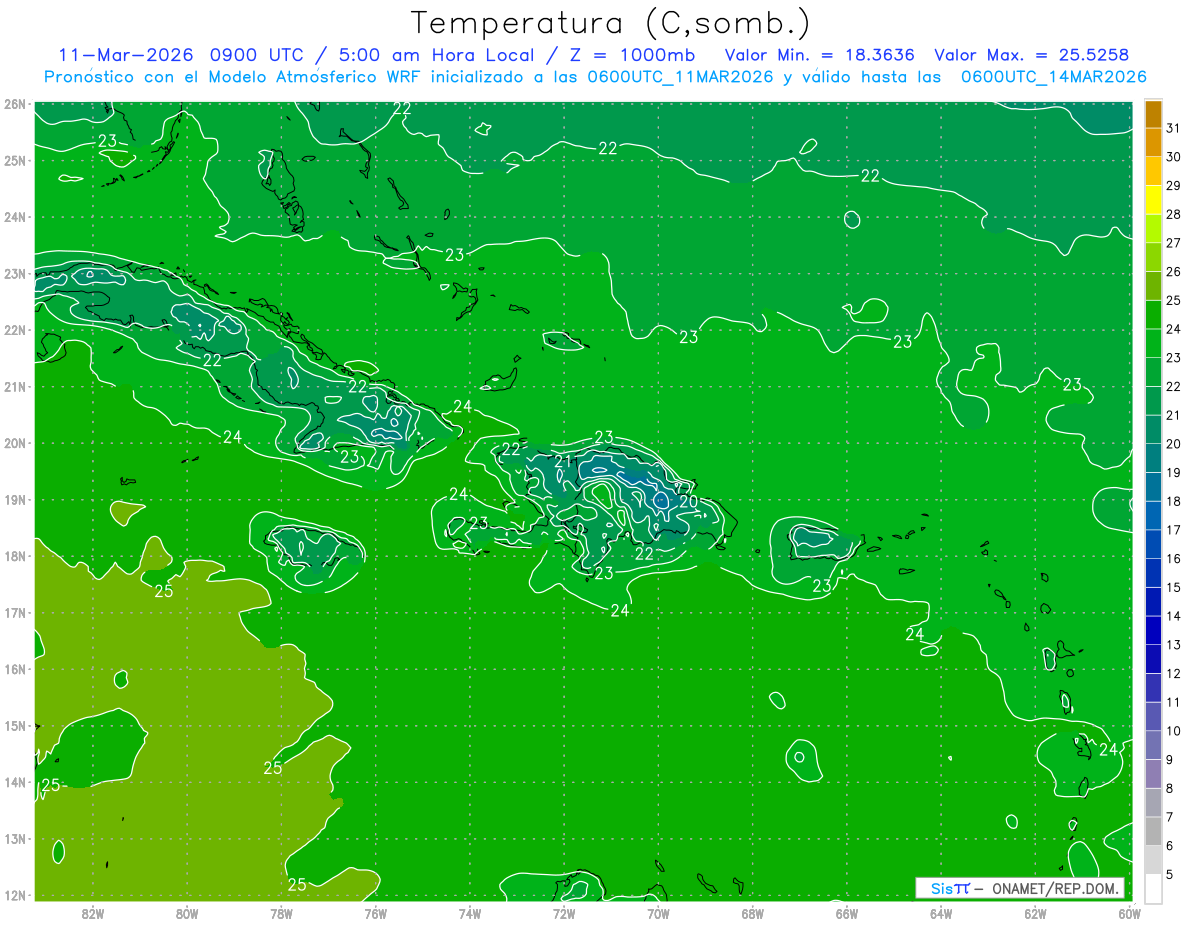
Task: Click the 62W longitude axis label
Action: pos(1035,912)
